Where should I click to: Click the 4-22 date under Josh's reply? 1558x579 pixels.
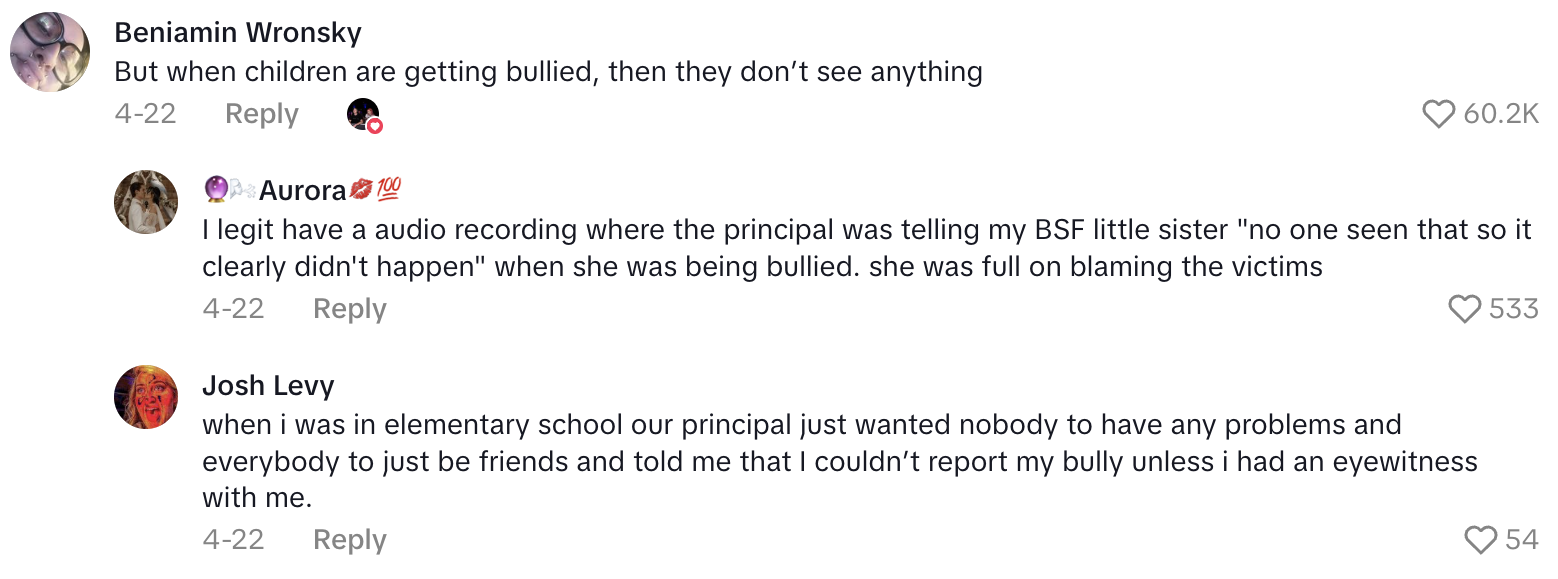[x=233, y=540]
